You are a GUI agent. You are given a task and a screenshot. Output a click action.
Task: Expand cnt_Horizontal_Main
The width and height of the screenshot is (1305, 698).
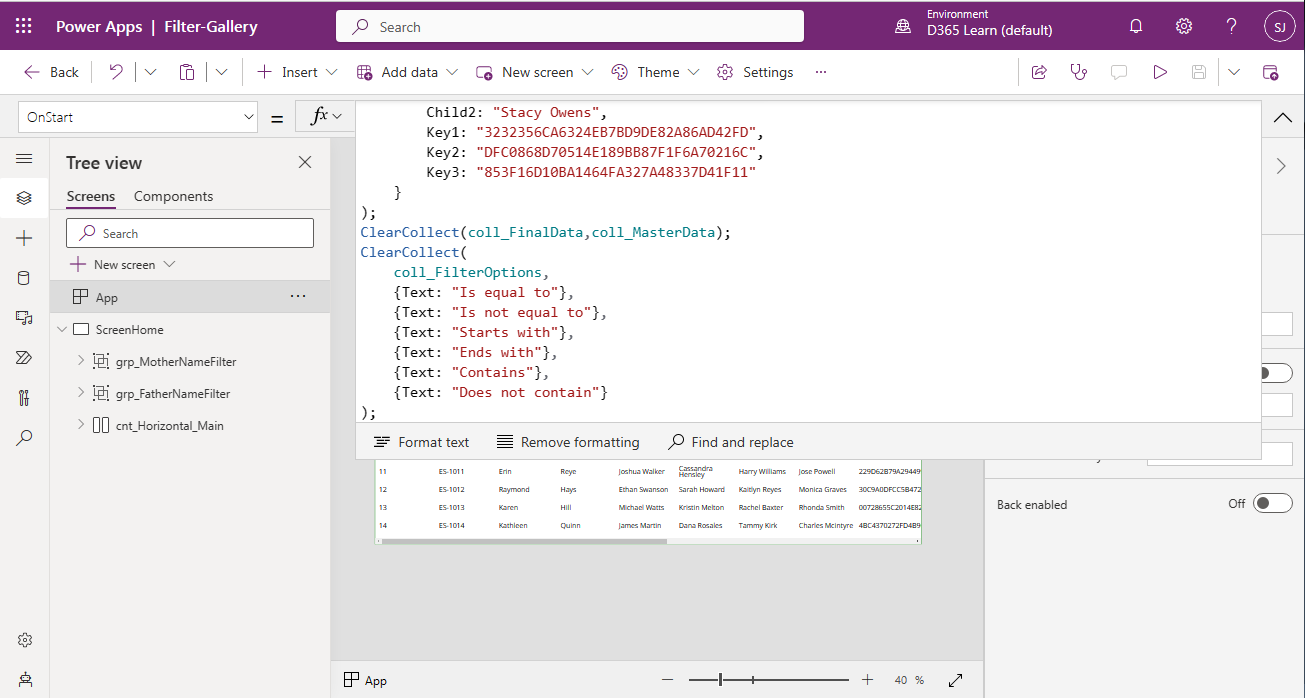[80, 425]
